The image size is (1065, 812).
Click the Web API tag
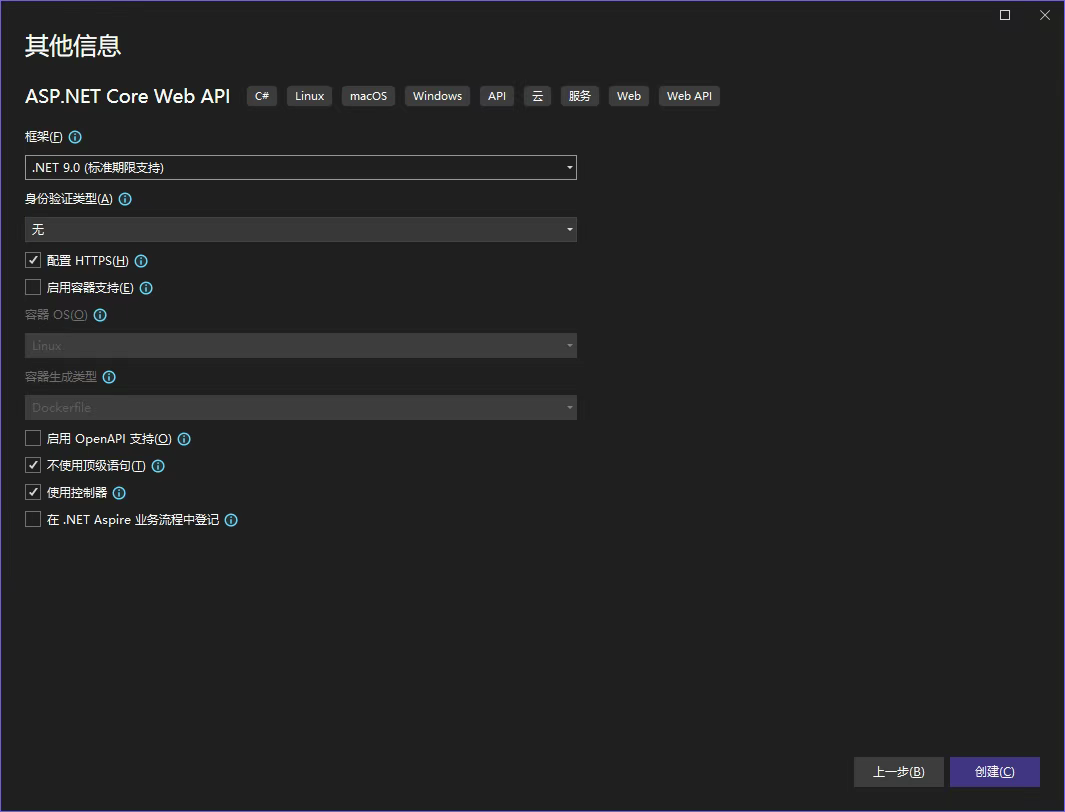point(689,96)
